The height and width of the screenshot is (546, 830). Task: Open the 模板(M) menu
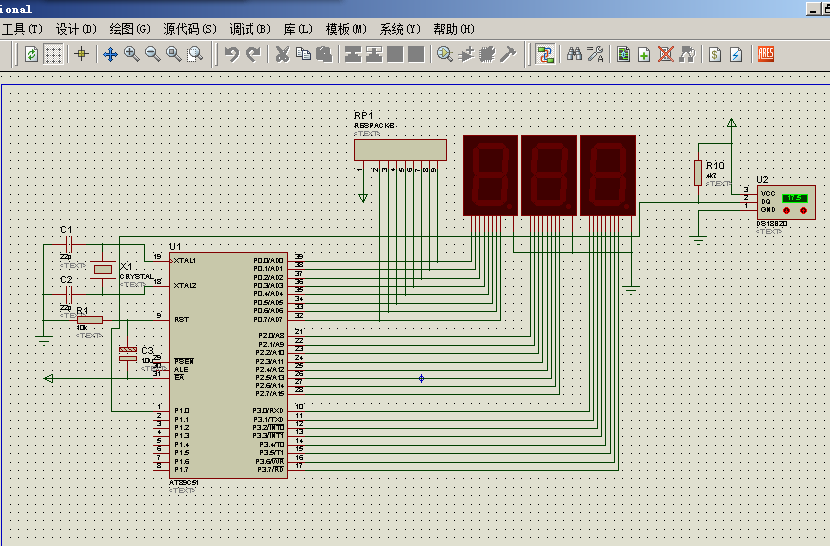(x=346, y=29)
